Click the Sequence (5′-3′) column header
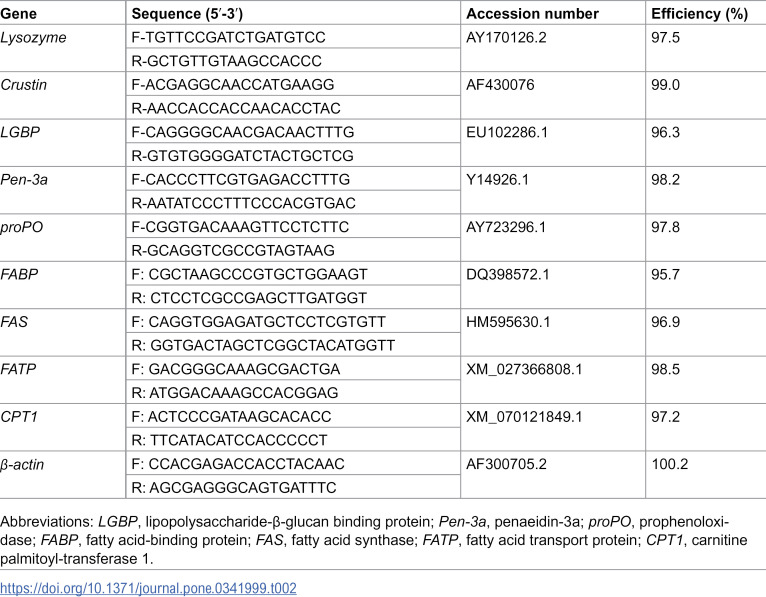 point(187,14)
